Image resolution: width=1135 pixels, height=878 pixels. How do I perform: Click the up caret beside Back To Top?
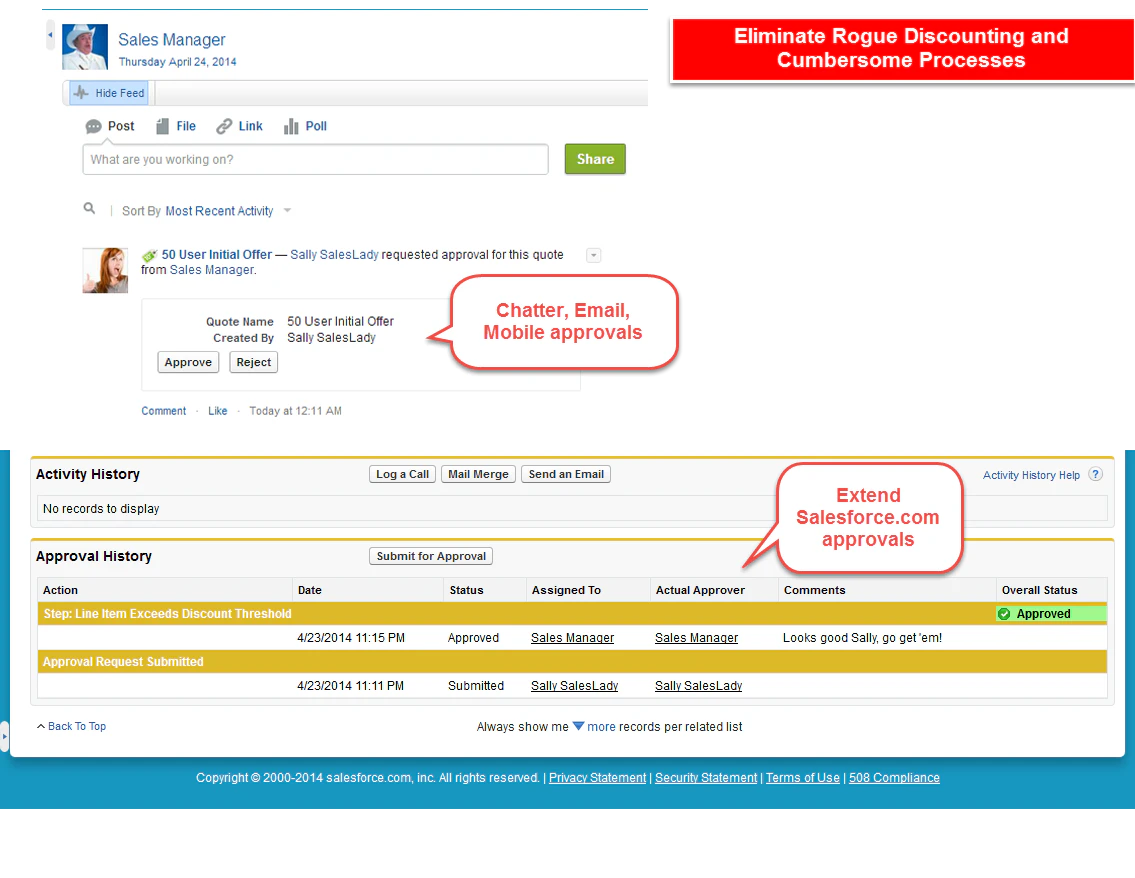(x=41, y=726)
